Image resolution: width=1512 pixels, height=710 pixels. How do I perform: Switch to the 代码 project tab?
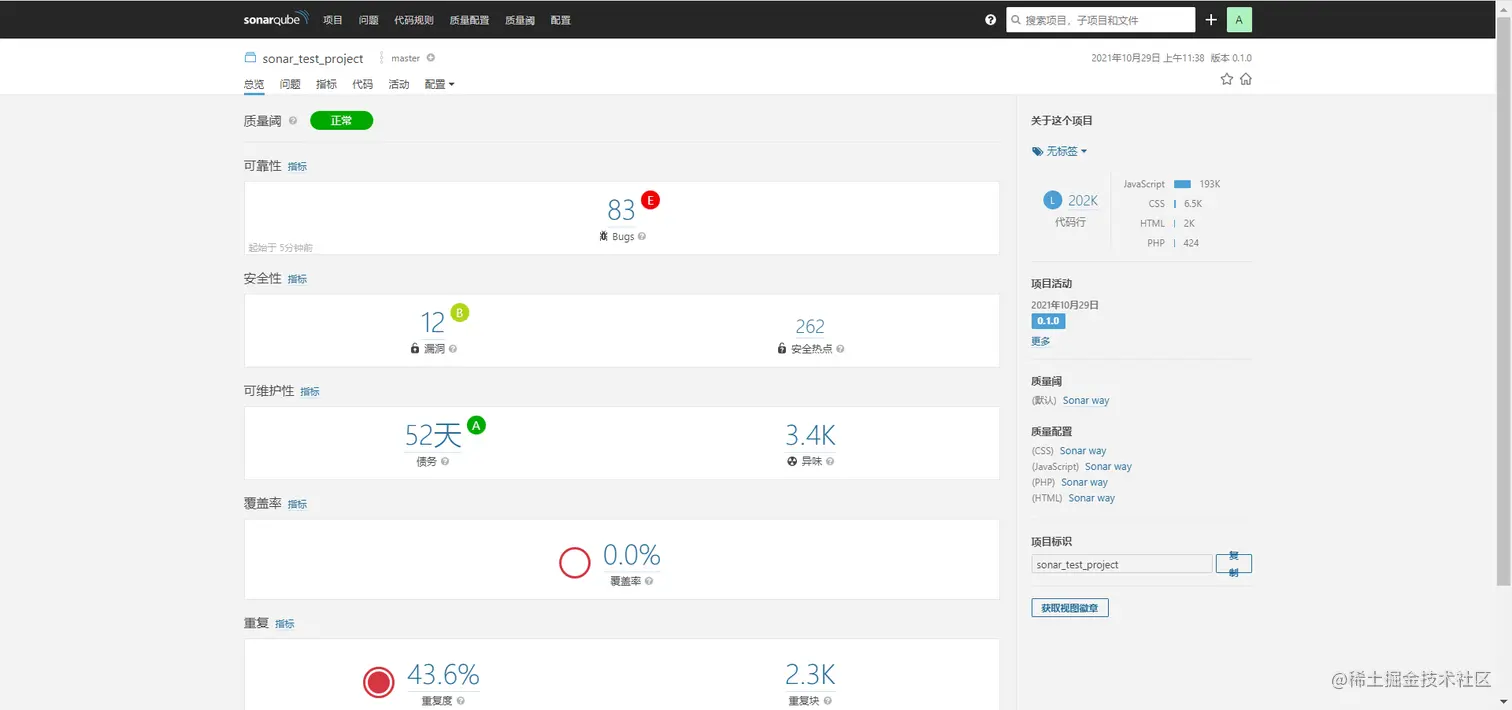pyautogui.click(x=362, y=84)
